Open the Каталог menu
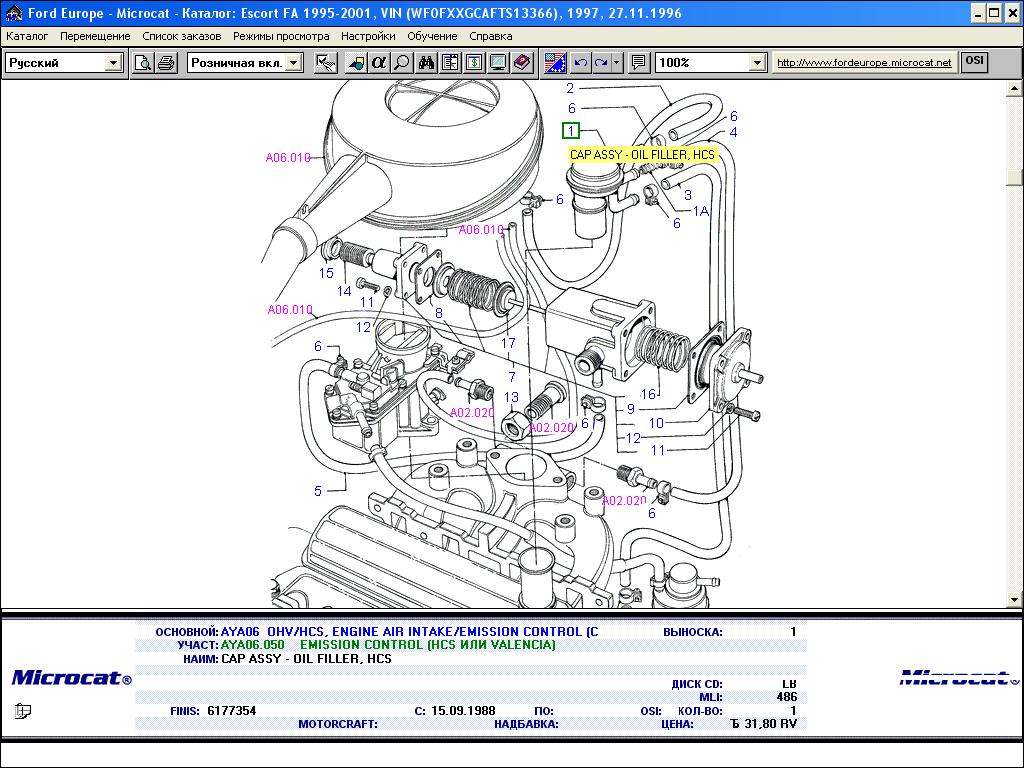Image resolution: width=1024 pixels, height=768 pixels. tap(27, 36)
